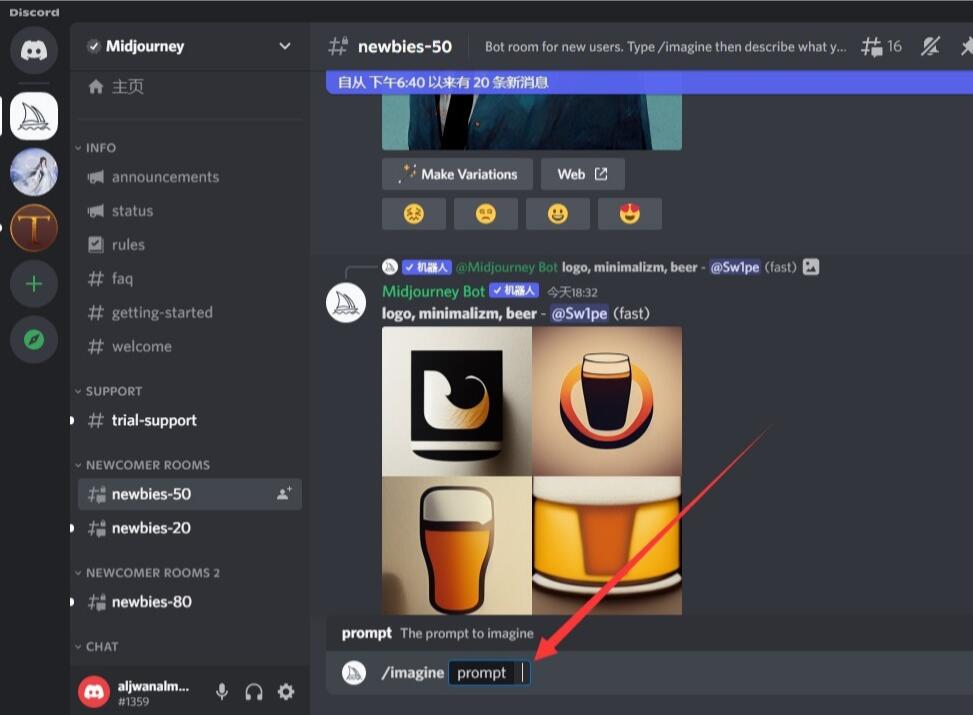This screenshot has height=715, width=973.
Task: Open the announcements channel
Action: (165, 177)
